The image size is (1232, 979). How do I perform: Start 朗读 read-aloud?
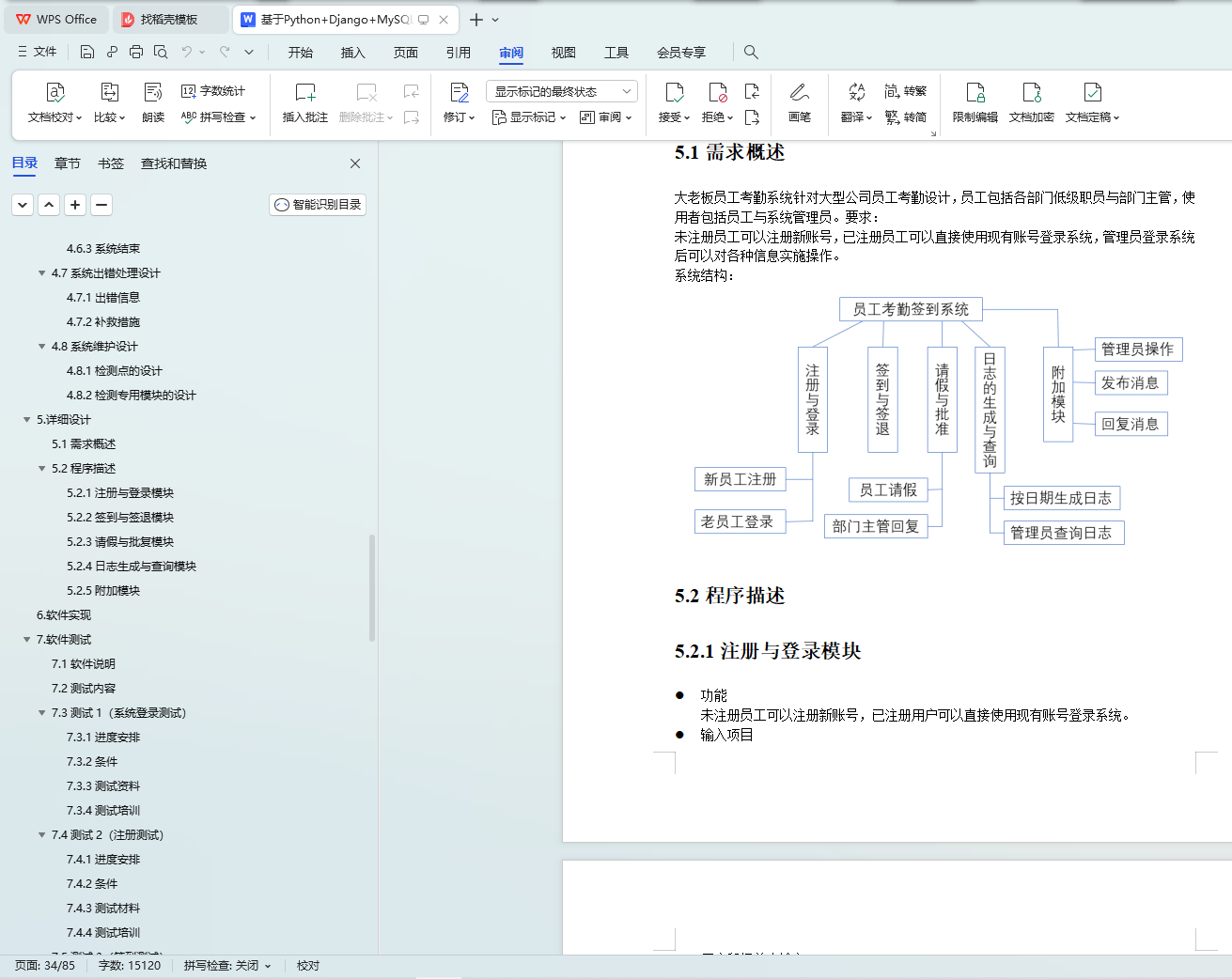tap(153, 102)
